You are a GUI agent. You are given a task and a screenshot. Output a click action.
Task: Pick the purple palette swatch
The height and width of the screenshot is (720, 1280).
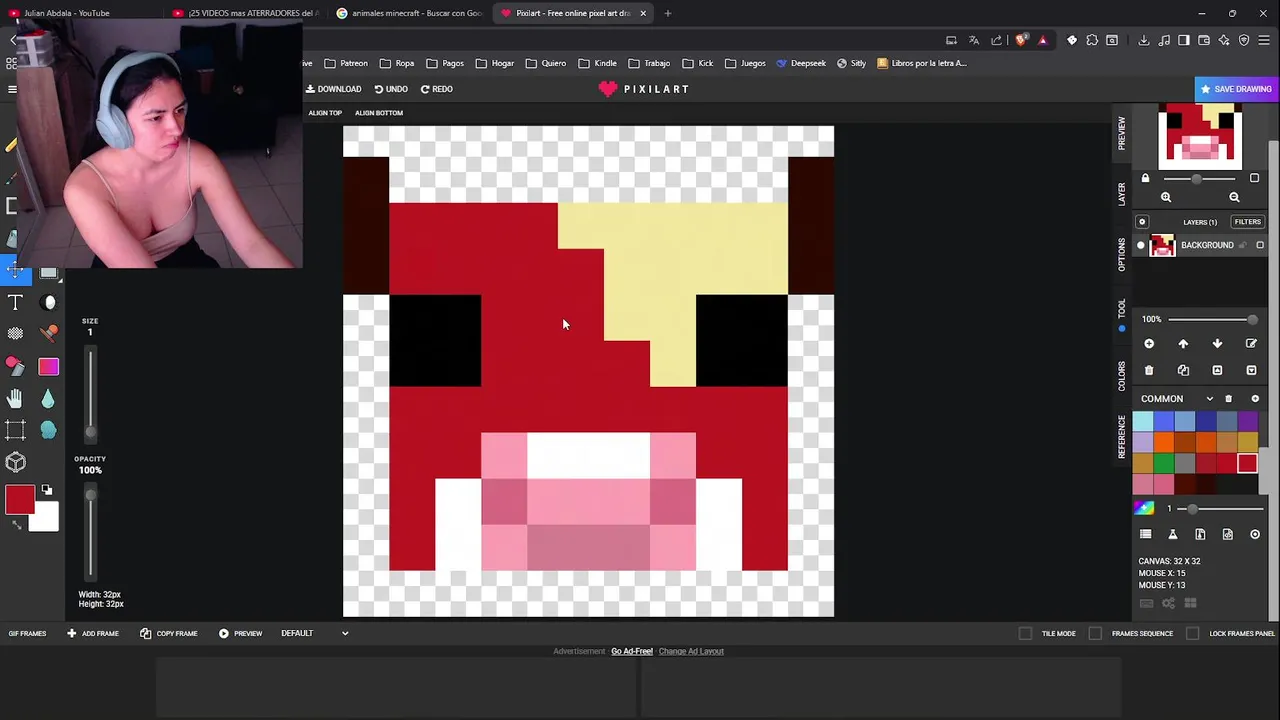point(1248,422)
